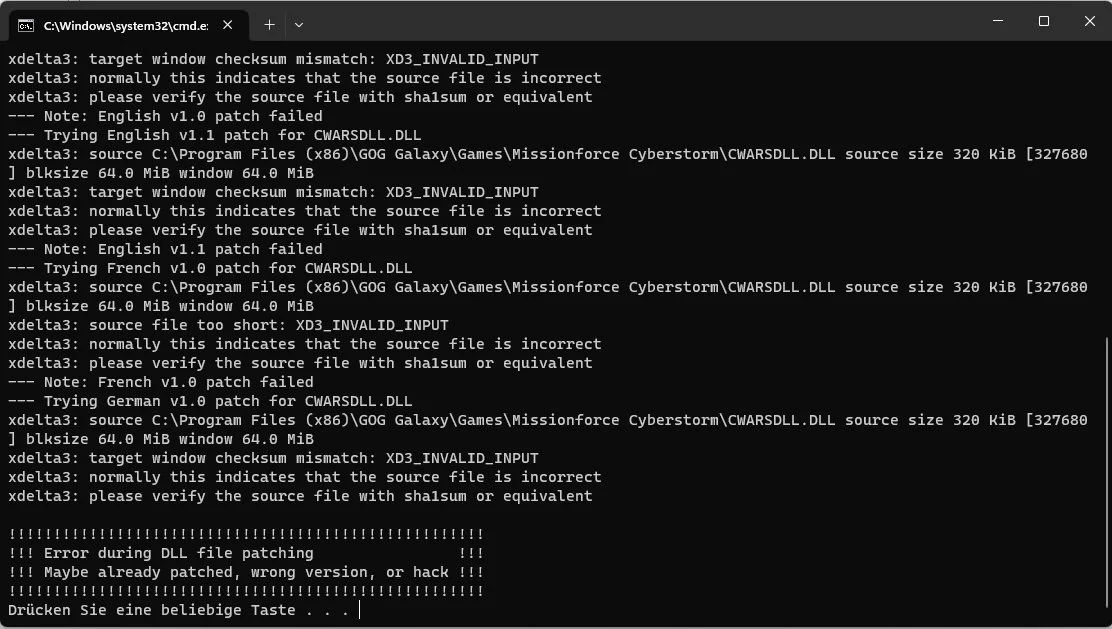The image size is (1112, 629).
Task: Click the 'Trying German v1.0 patch' line
Action: coord(210,401)
